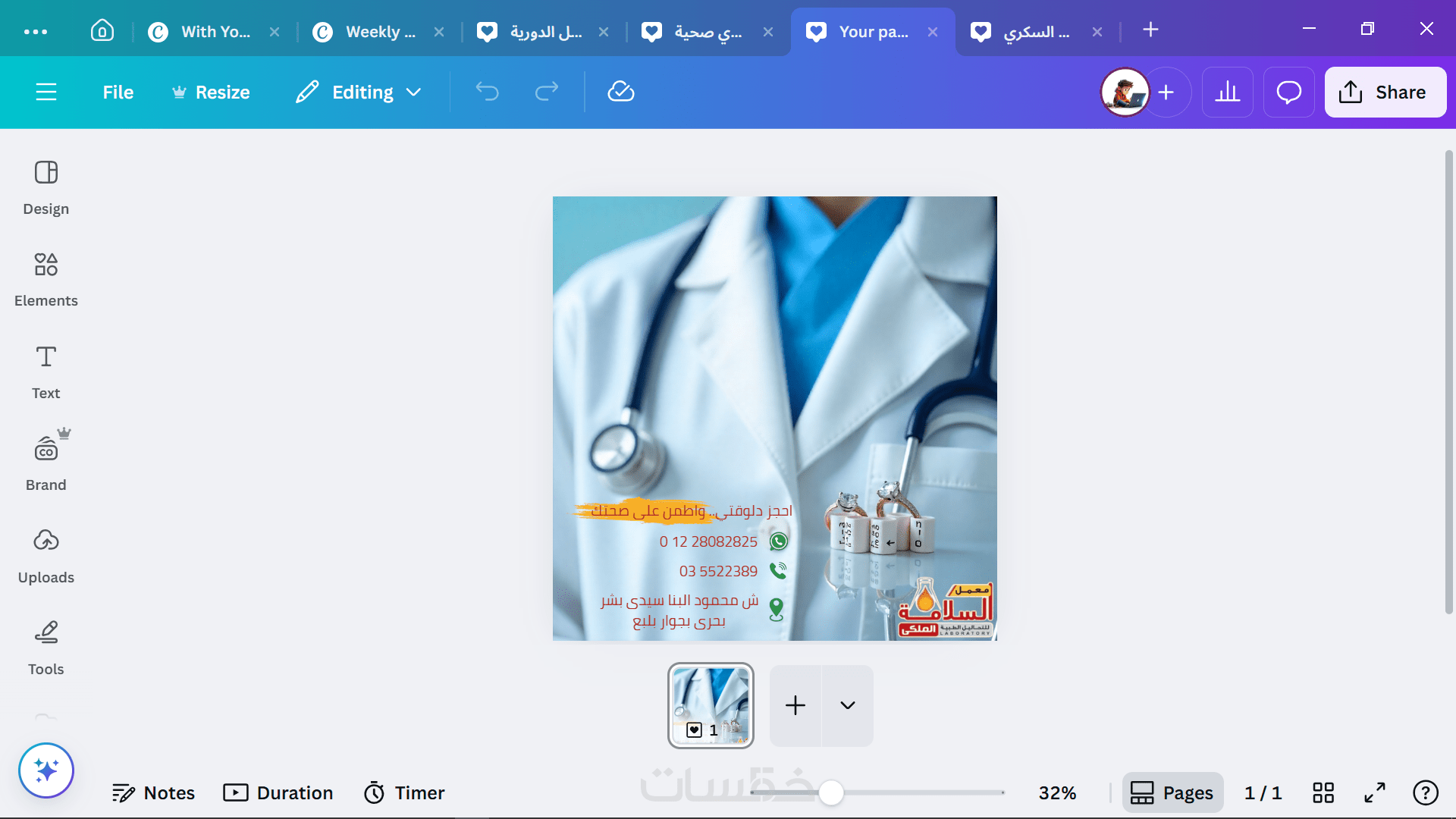
Task: Click the zoom slider handle
Action: point(831,792)
